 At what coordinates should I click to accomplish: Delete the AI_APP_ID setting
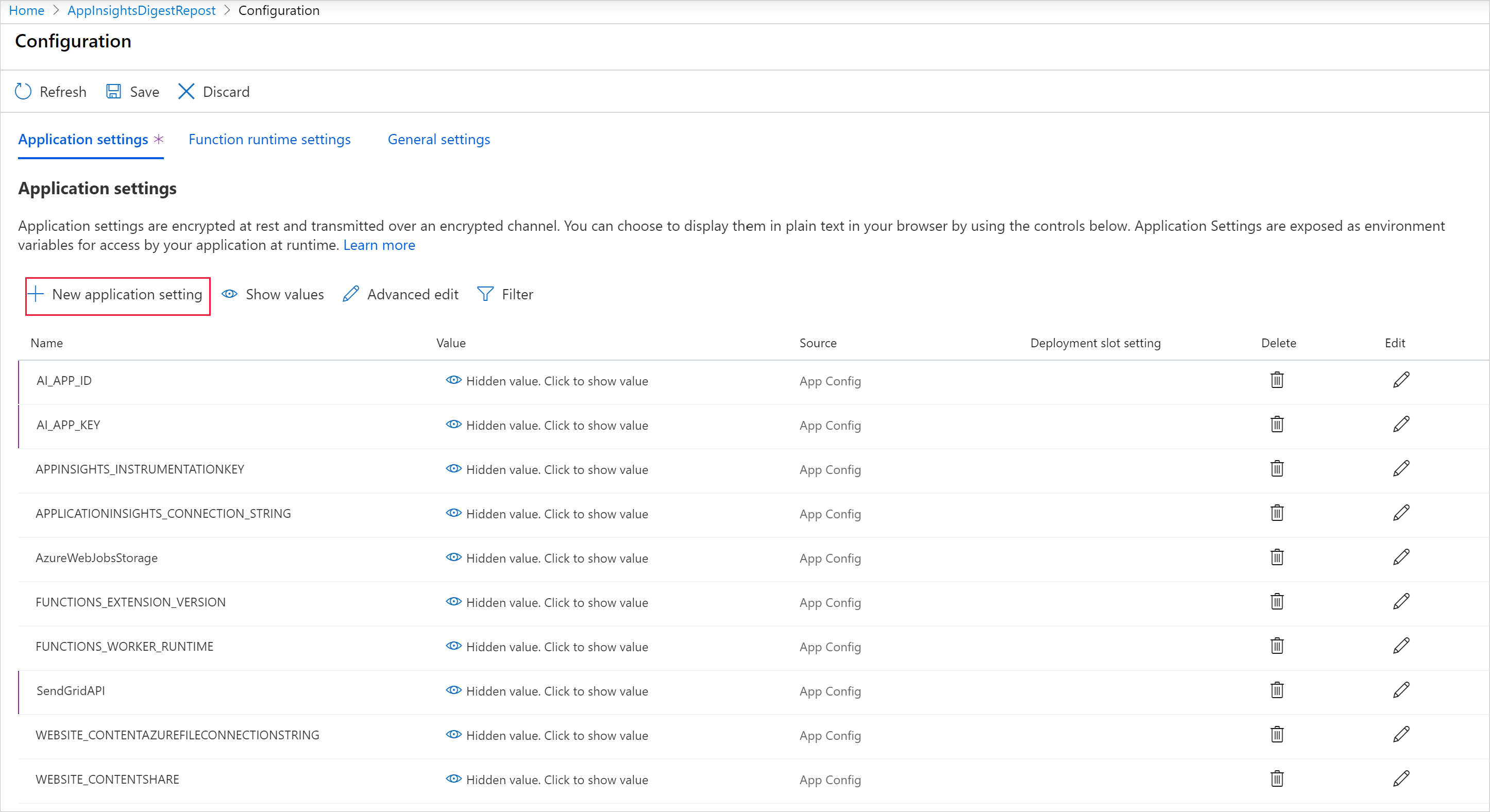pos(1277,380)
